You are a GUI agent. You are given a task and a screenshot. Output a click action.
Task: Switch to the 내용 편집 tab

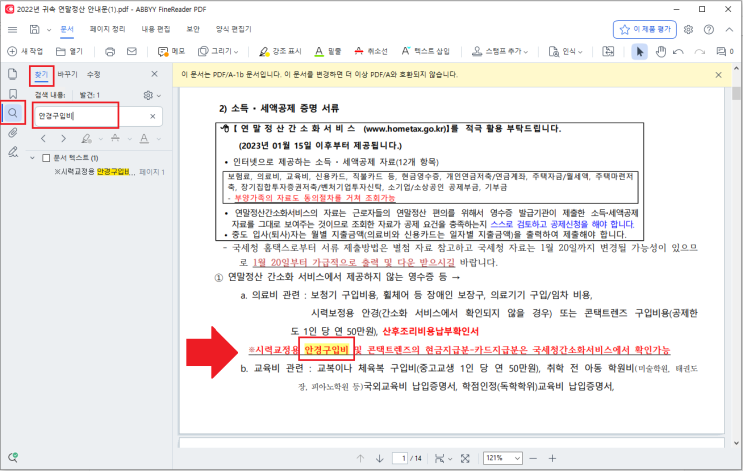[156, 29]
